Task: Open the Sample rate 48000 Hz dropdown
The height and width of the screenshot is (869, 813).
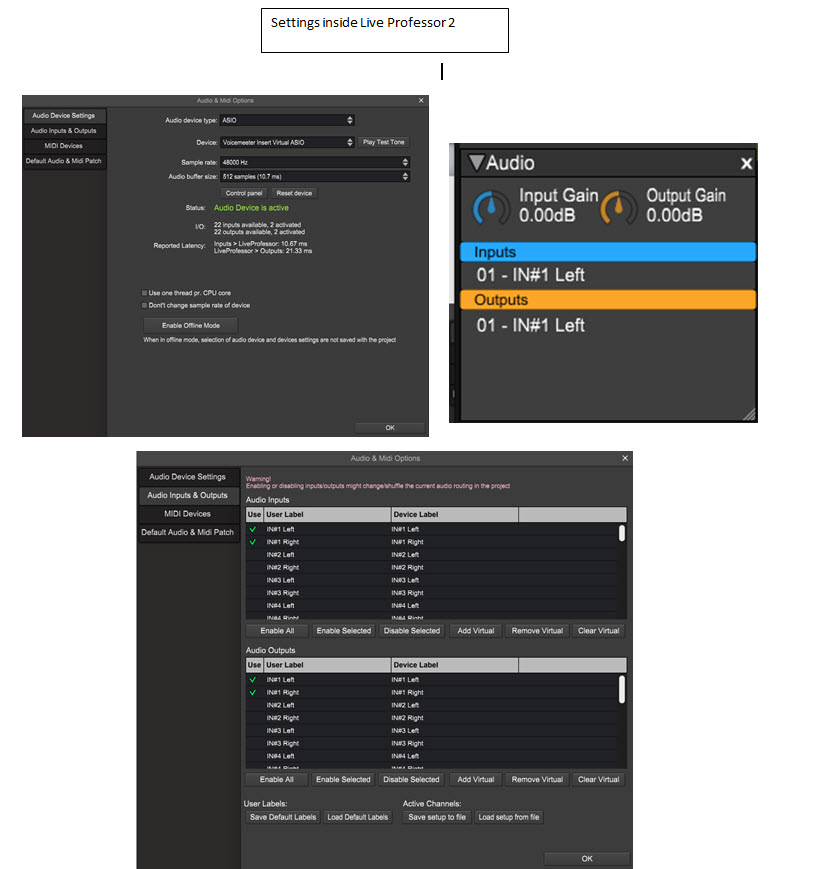Action: tap(315, 162)
